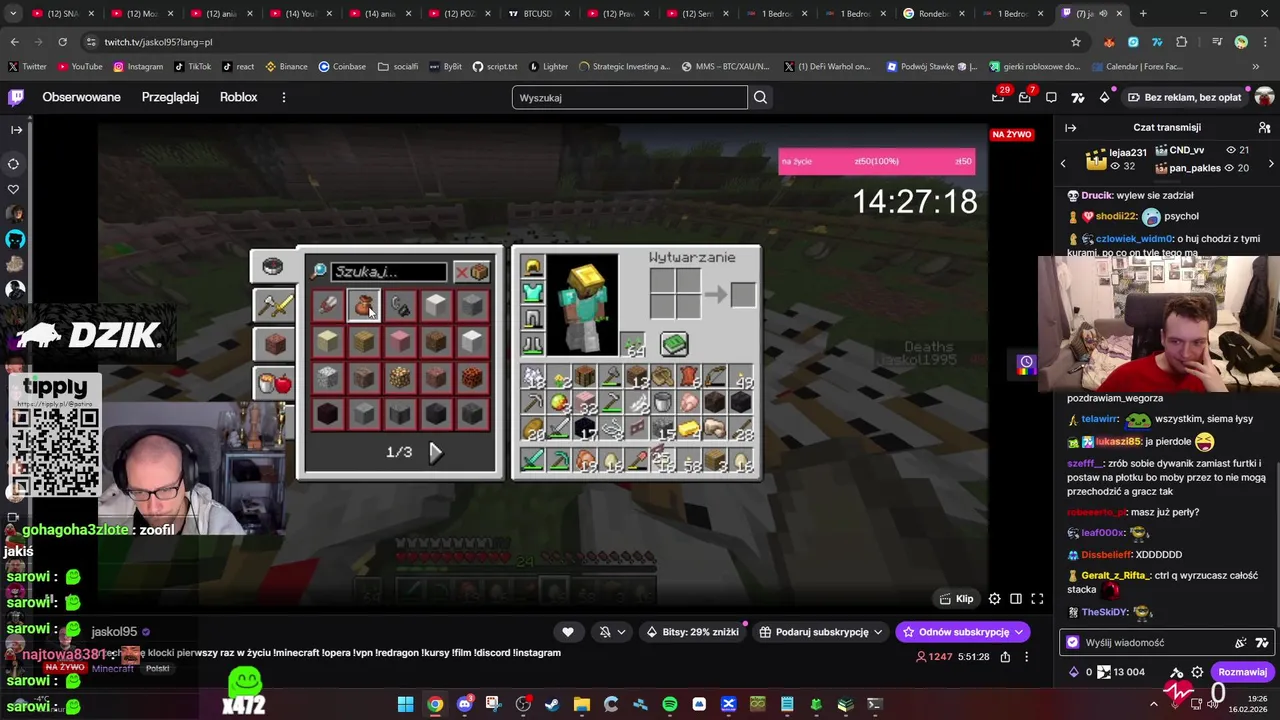Open 7TV emote menu in chat input
Screen dimensions: 1280x720
pyautogui.click(x=1261, y=643)
